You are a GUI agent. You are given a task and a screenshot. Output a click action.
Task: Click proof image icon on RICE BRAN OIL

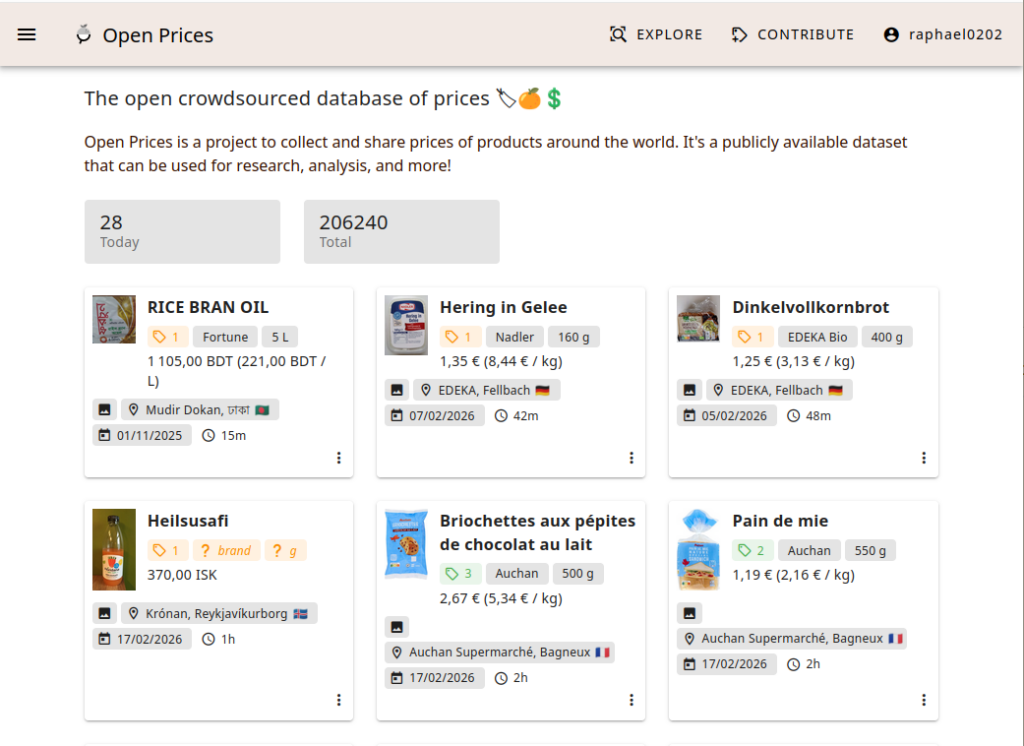pyautogui.click(x=104, y=409)
